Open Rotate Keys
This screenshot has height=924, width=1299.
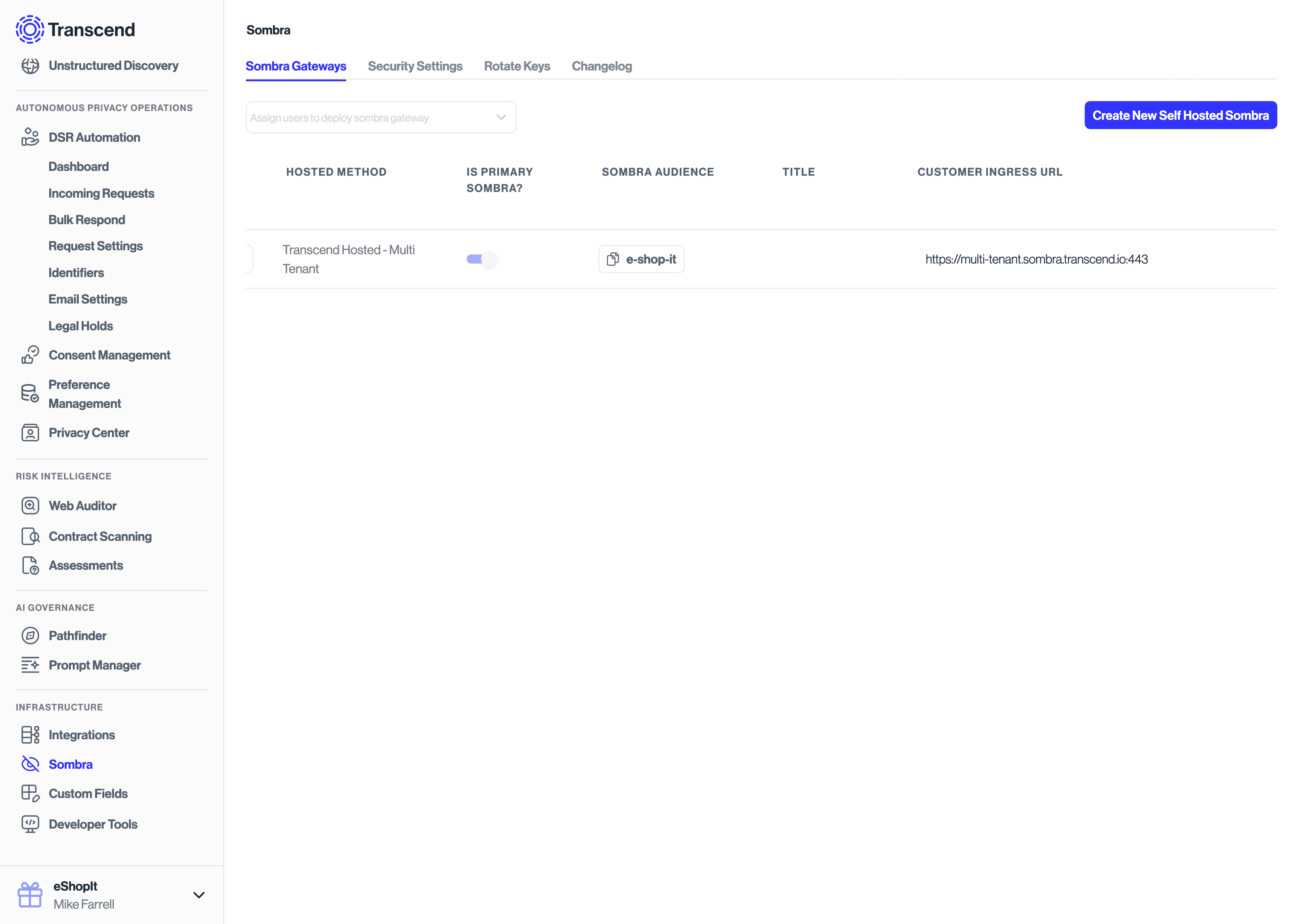(517, 66)
